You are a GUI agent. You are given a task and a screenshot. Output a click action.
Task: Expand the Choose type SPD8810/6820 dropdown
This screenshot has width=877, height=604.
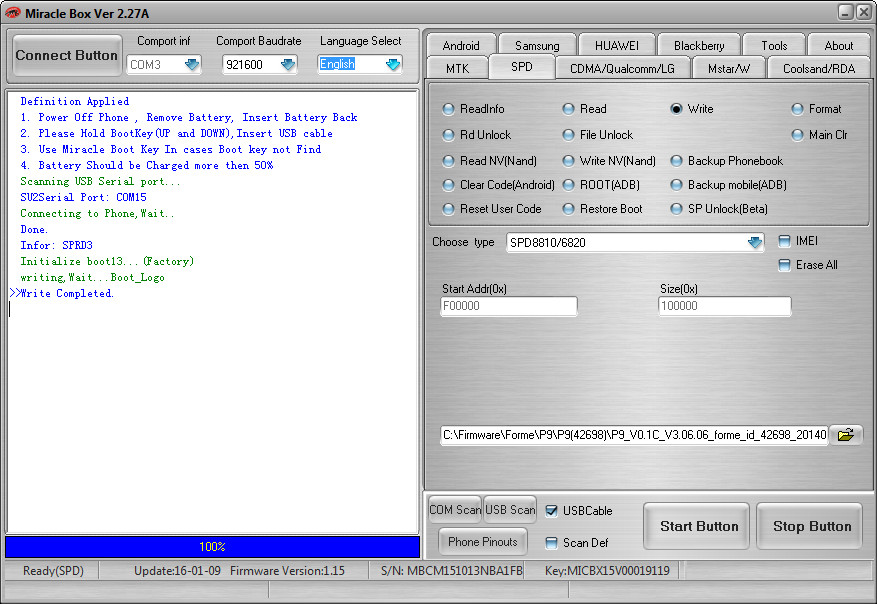755,242
